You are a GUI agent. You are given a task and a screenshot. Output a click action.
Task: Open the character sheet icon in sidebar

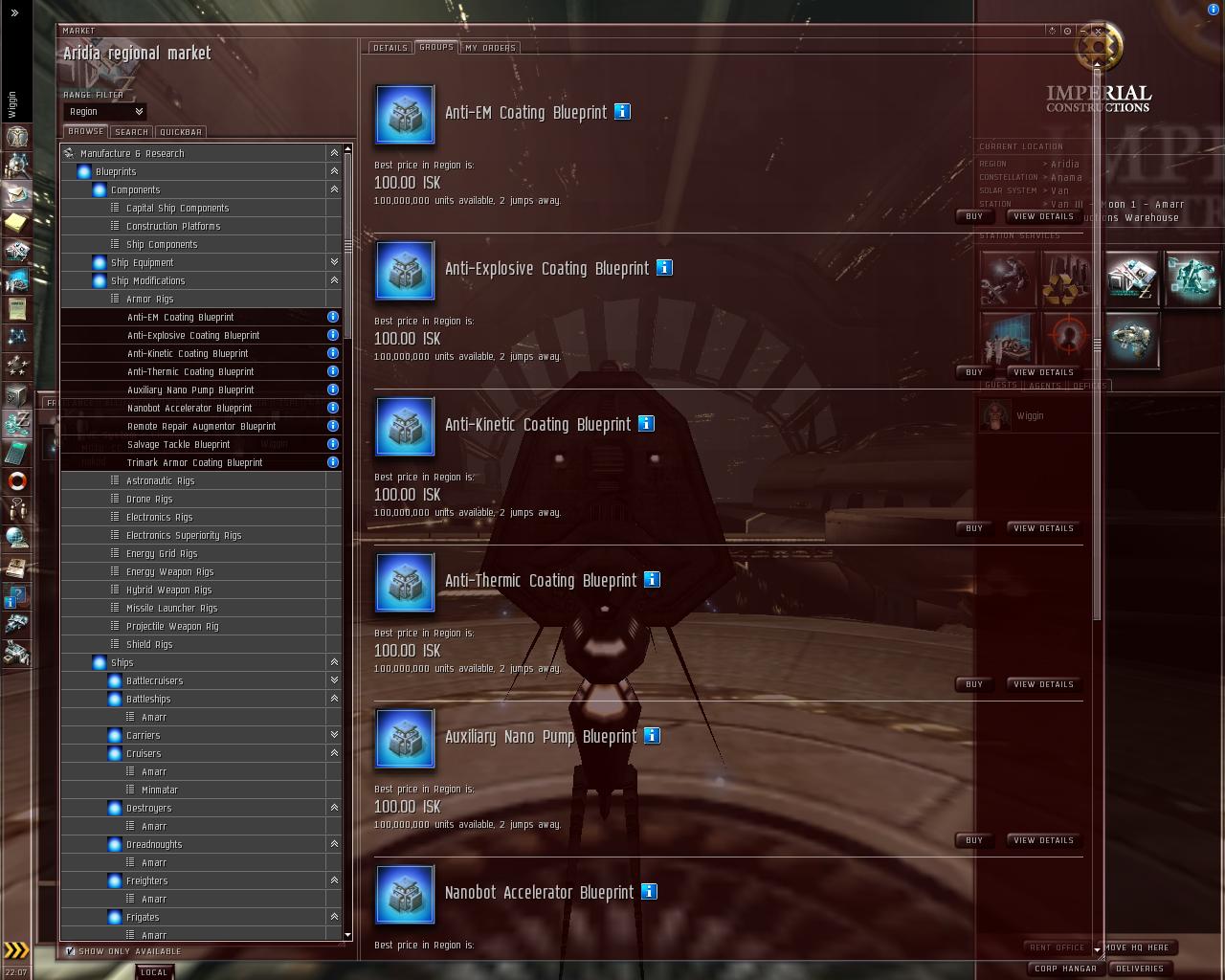(x=16, y=136)
